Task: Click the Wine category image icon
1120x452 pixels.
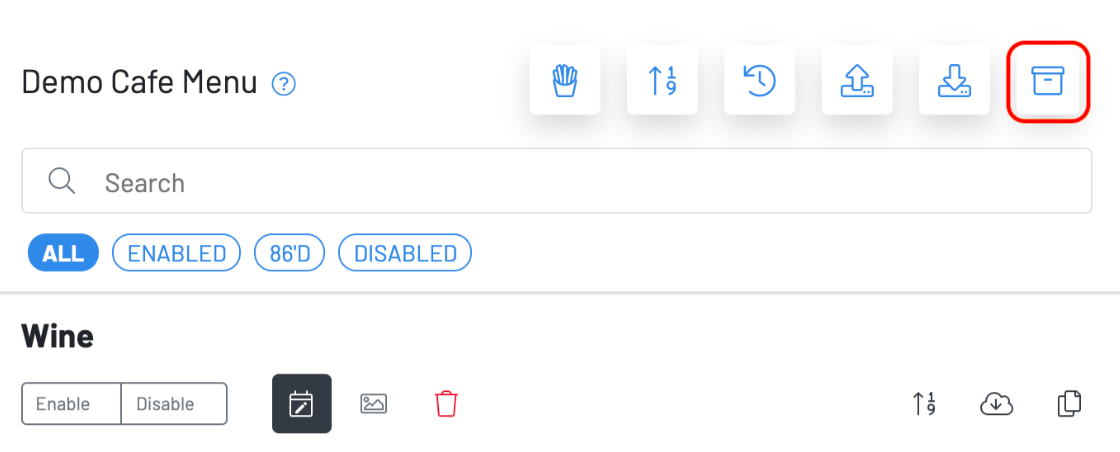Action: [374, 404]
